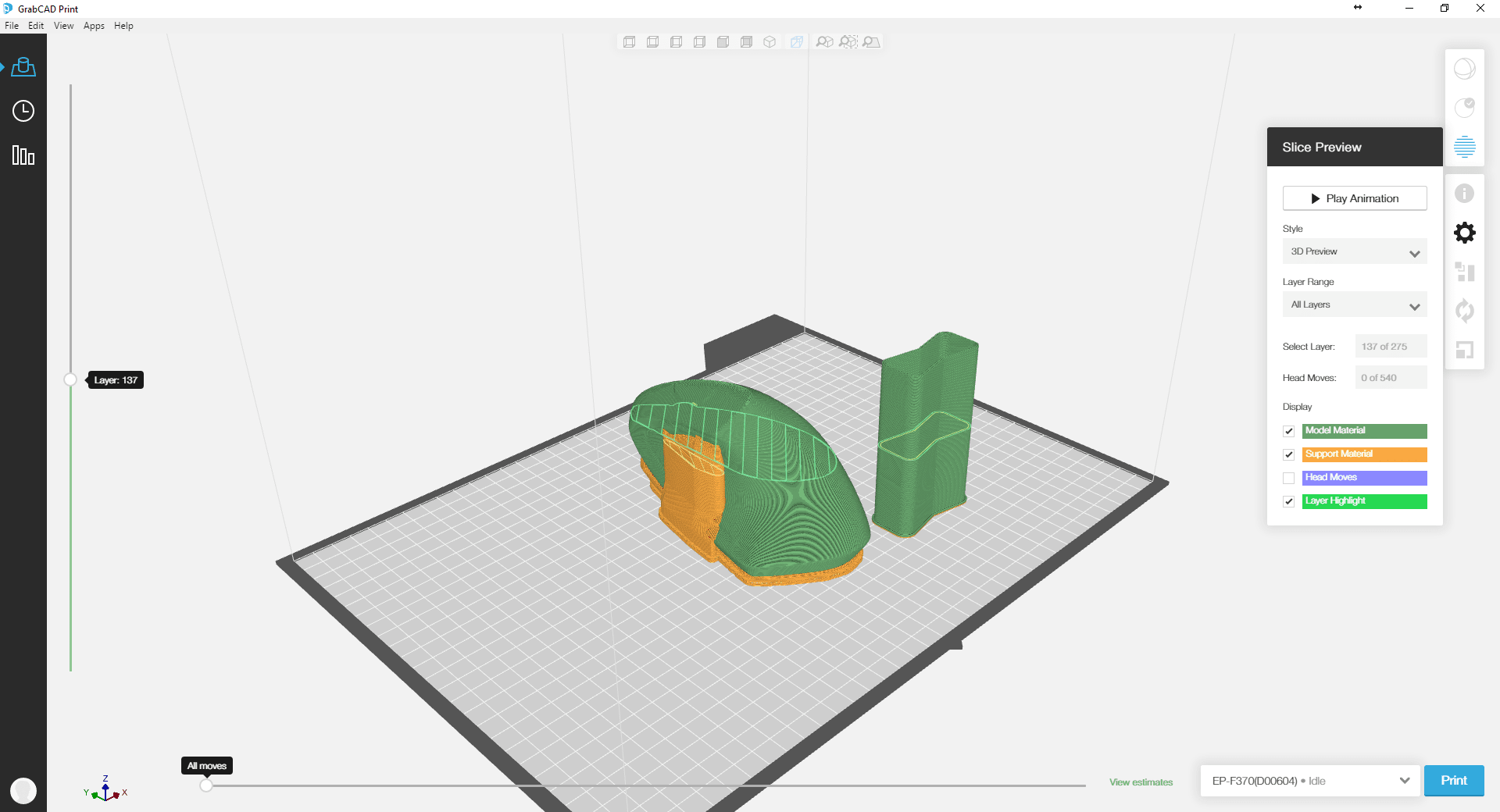Enable the Head Moves checkbox

[x=1289, y=478]
